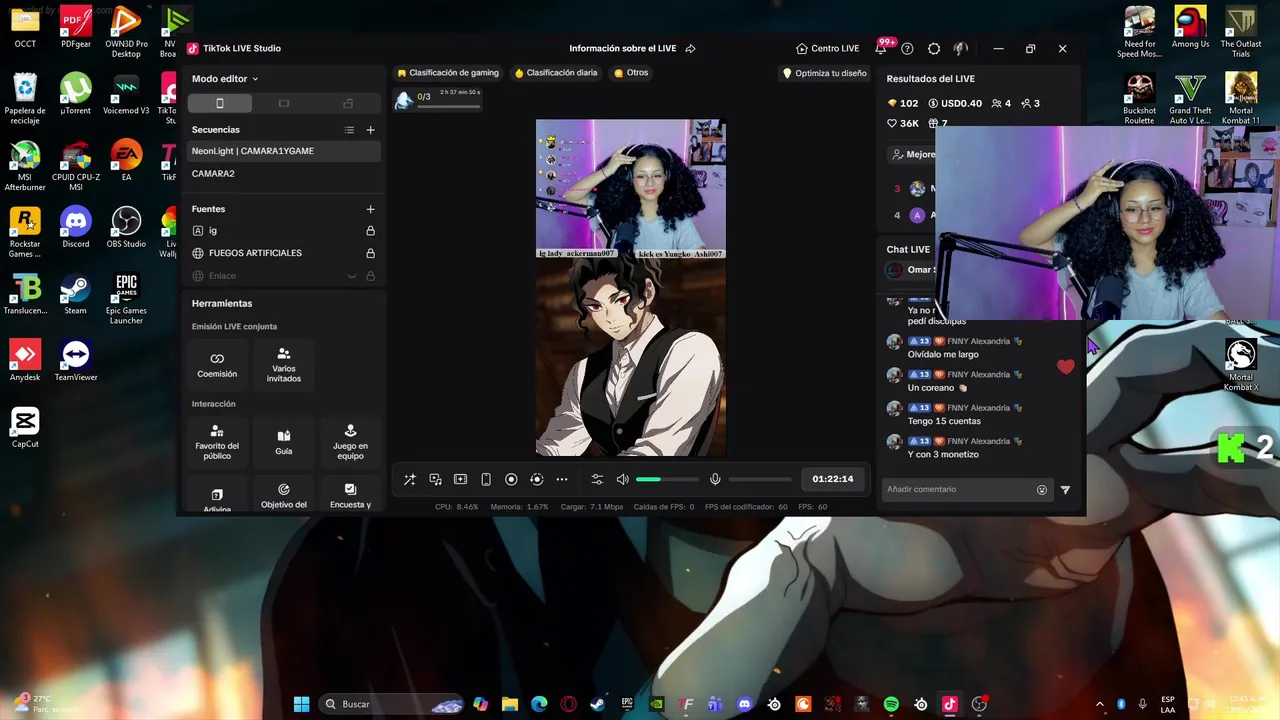Adjust the microphone volume slider
The width and height of the screenshot is (1280, 720).
tap(760, 480)
